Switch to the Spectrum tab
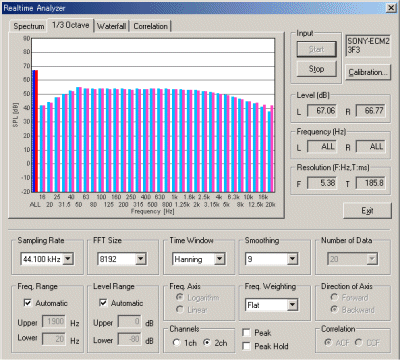The height and width of the screenshot is (360, 400). (29, 26)
